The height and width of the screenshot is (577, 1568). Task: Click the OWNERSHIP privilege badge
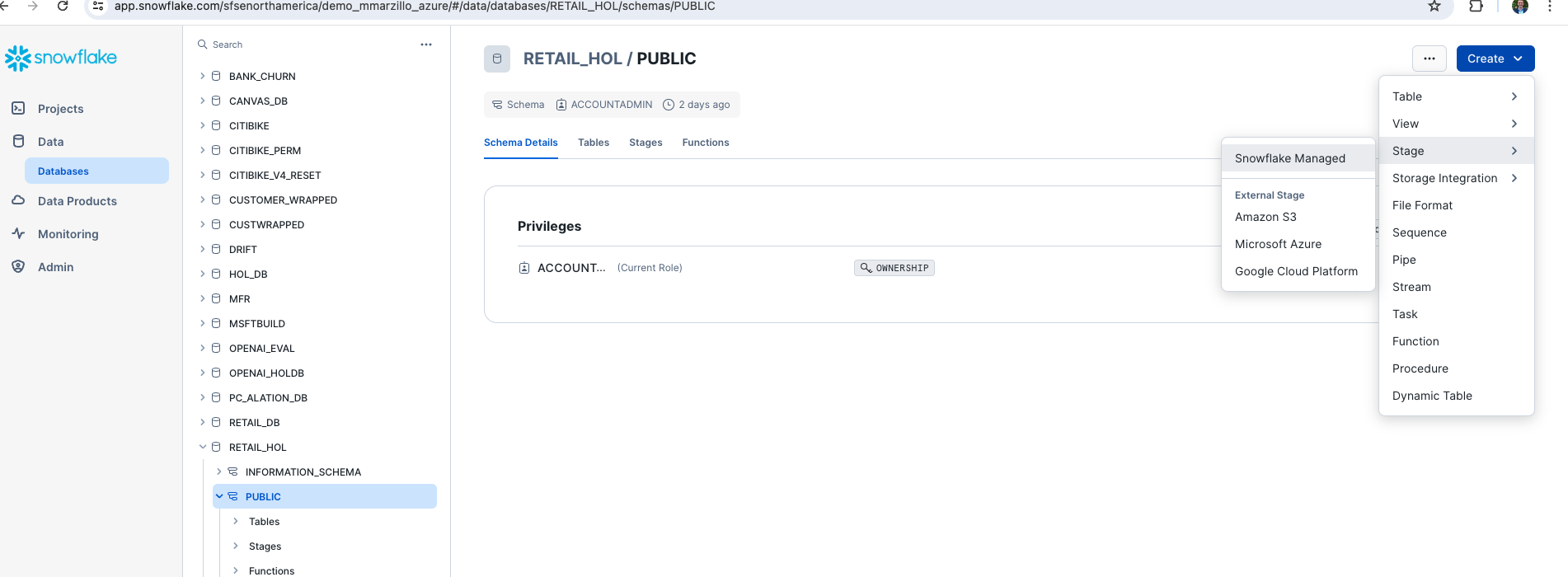click(x=894, y=268)
